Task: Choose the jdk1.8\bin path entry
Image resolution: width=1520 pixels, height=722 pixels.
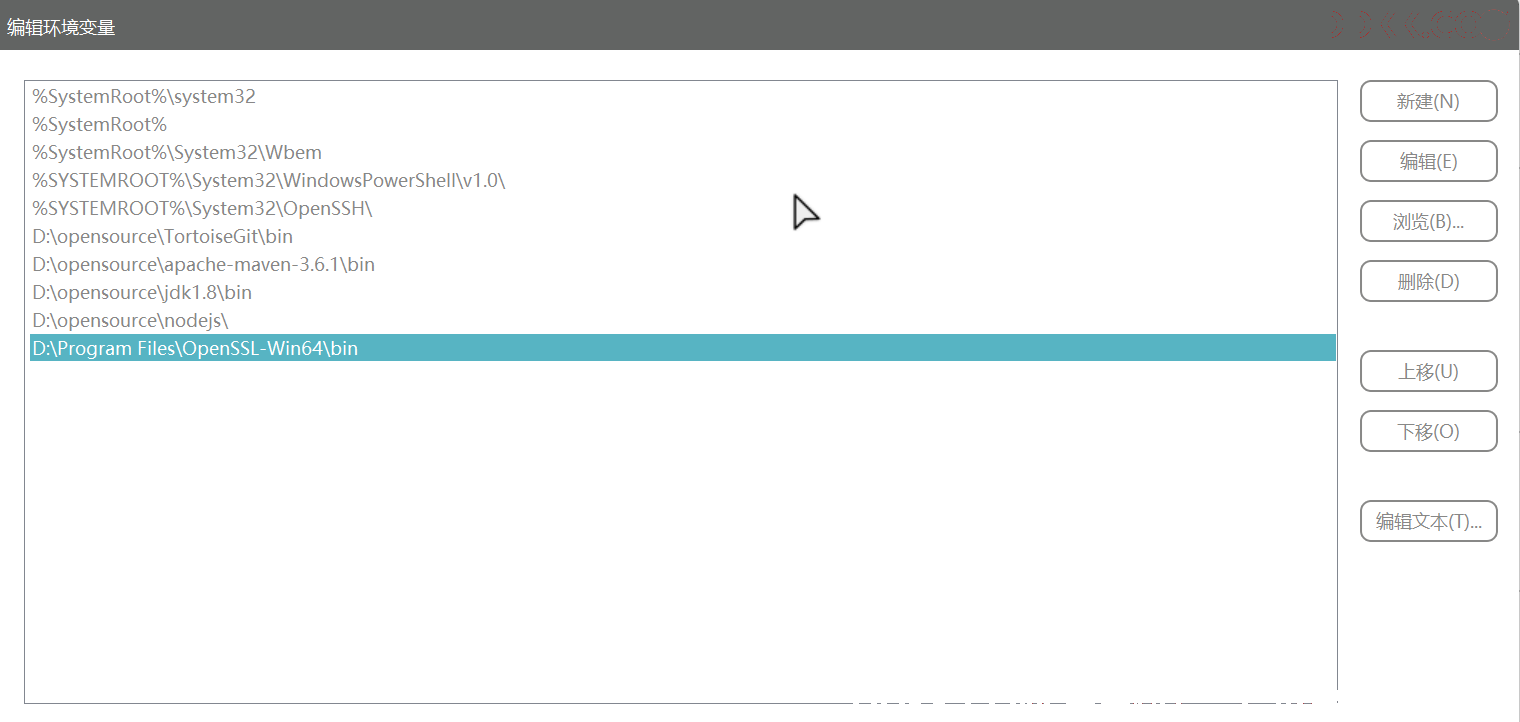Action: pyautogui.click(x=682, y=293)
